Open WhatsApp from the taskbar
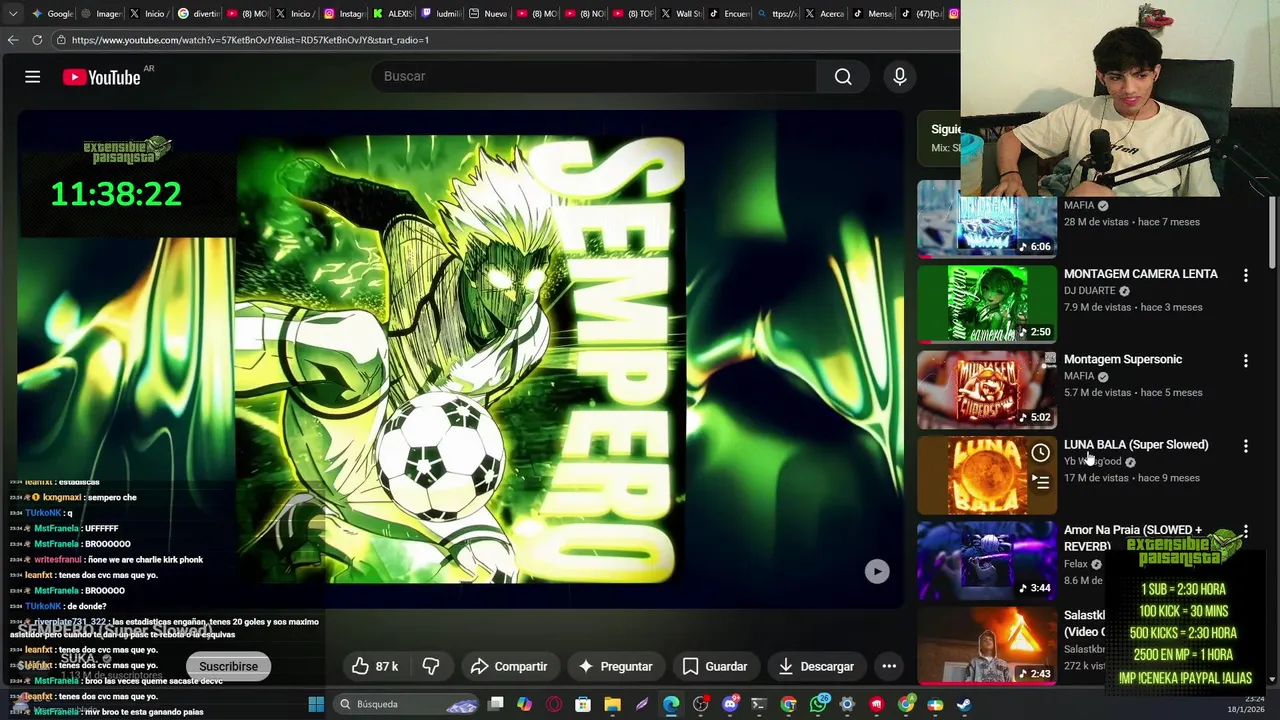The height and width of the screenshot is (720, 1280). 818,704
